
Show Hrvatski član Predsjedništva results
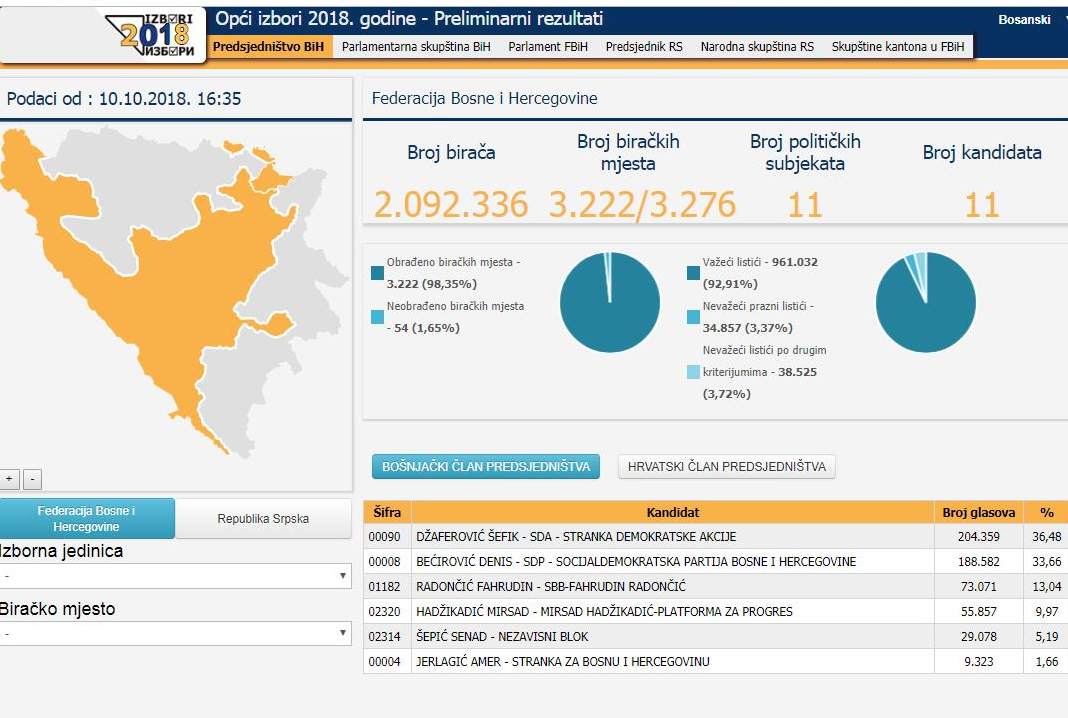point(726,467)
